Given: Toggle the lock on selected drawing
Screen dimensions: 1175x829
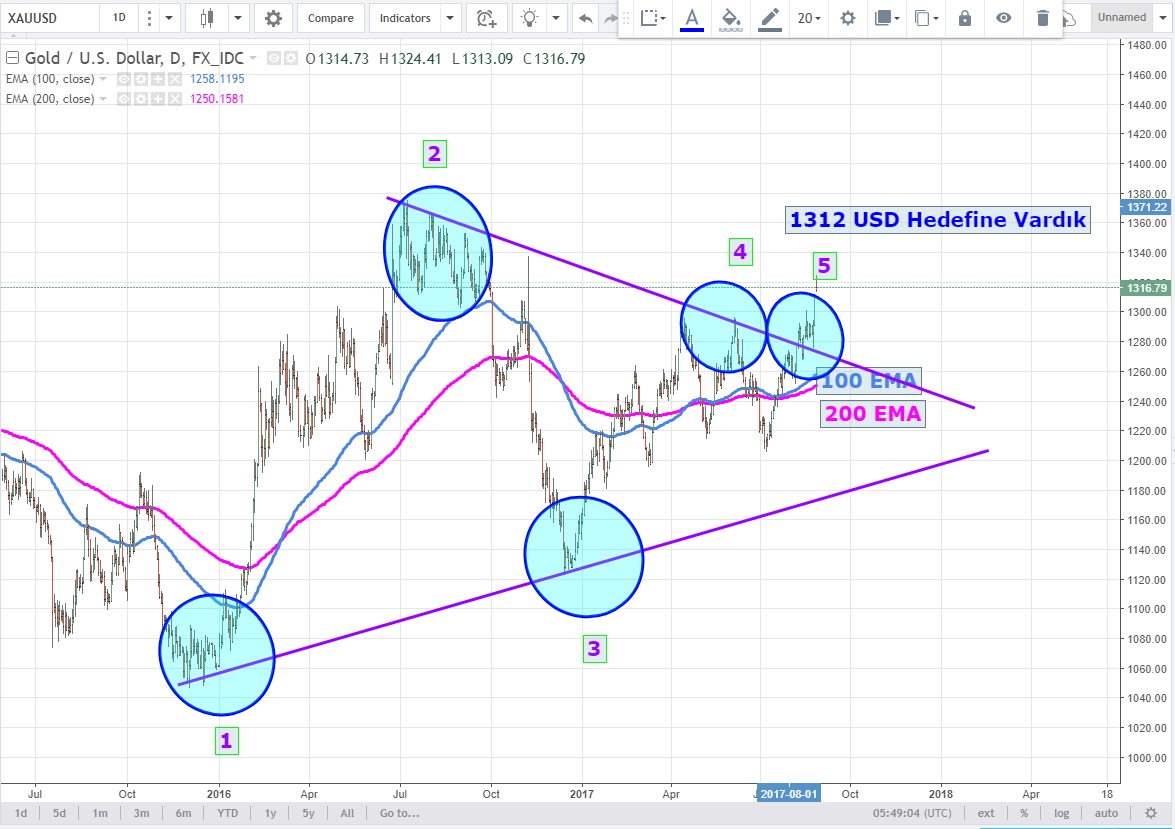Looking at the screenshot, I should click(964, 18).
